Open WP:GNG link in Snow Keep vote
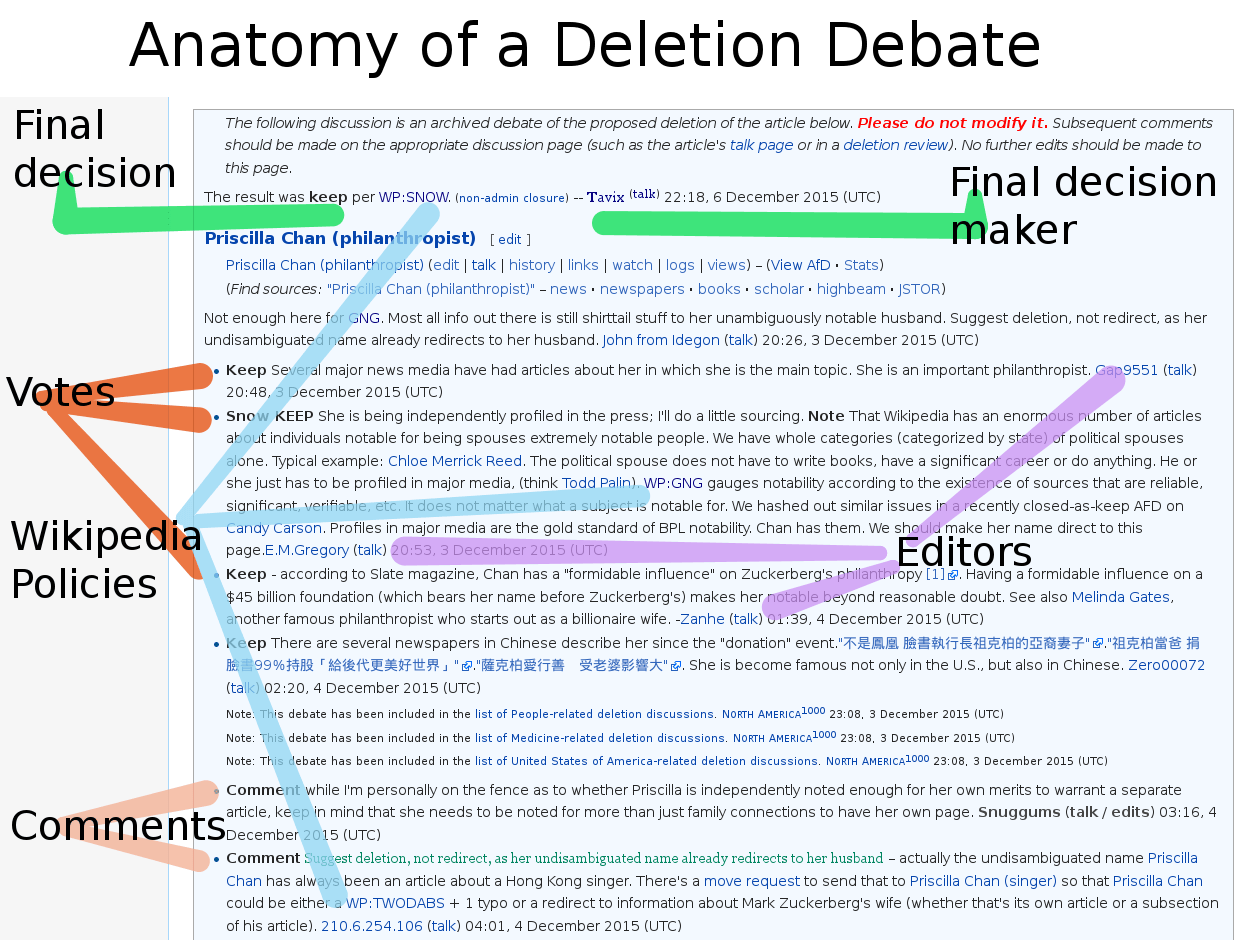The width and height of the screenshot is (1245, 940). [x=673, y=483]
